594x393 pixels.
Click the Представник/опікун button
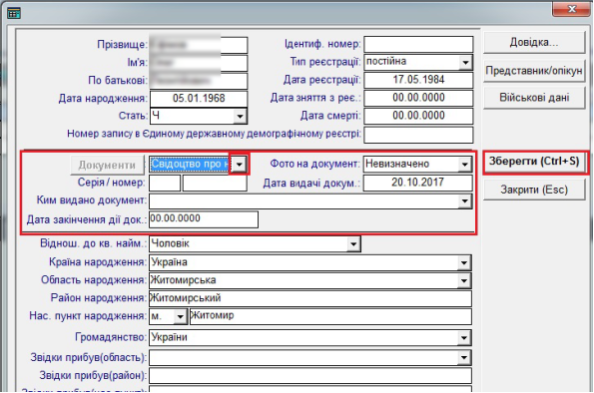click(x=534, y=70)
